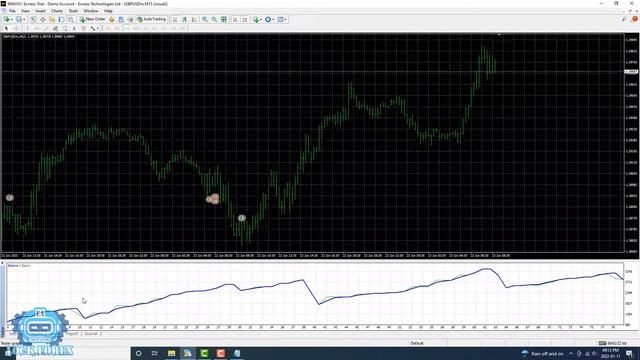Open Task View on taskbar
Image resolution: width=640 pixels, height=360 pixels.
point(155,353)
